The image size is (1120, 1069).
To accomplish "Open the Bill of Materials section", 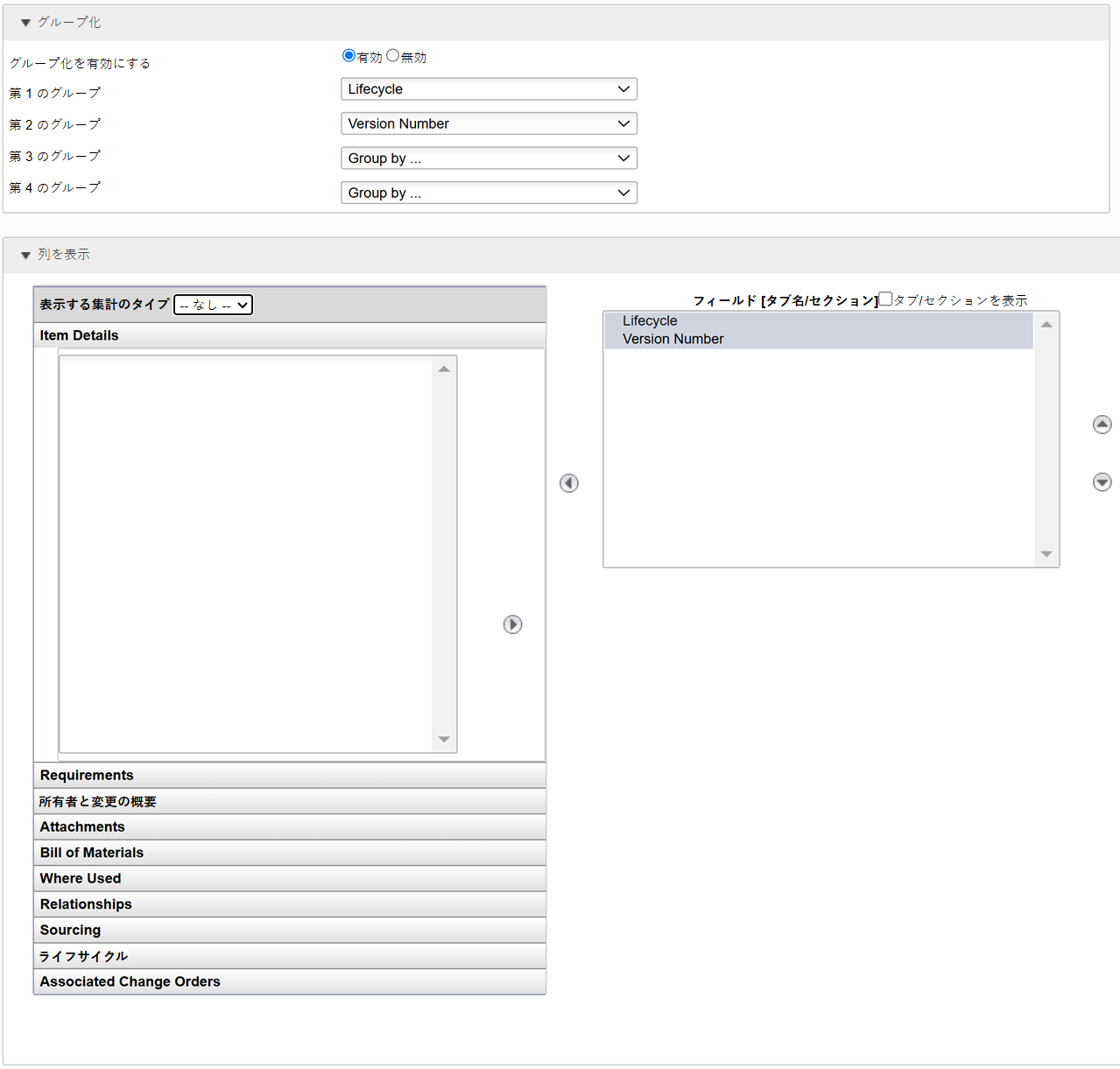I will click(290, 853).
